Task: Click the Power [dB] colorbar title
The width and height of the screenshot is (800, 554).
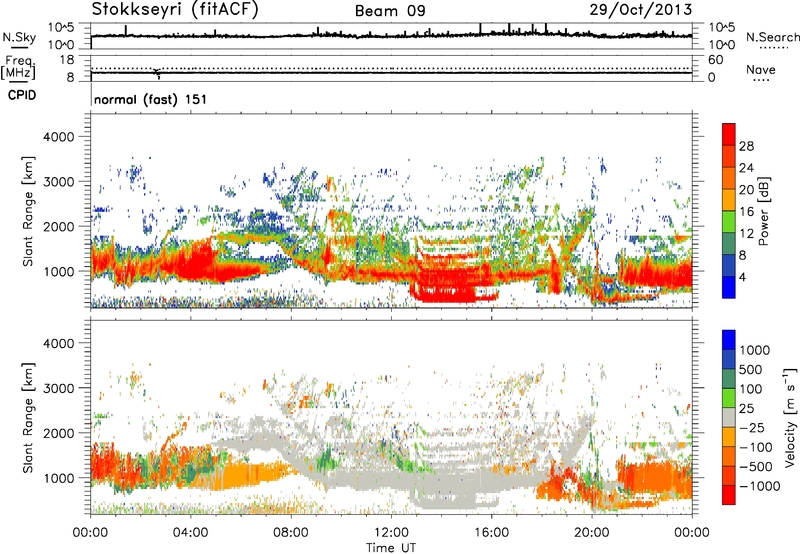Action: click(x=763, y=211)
